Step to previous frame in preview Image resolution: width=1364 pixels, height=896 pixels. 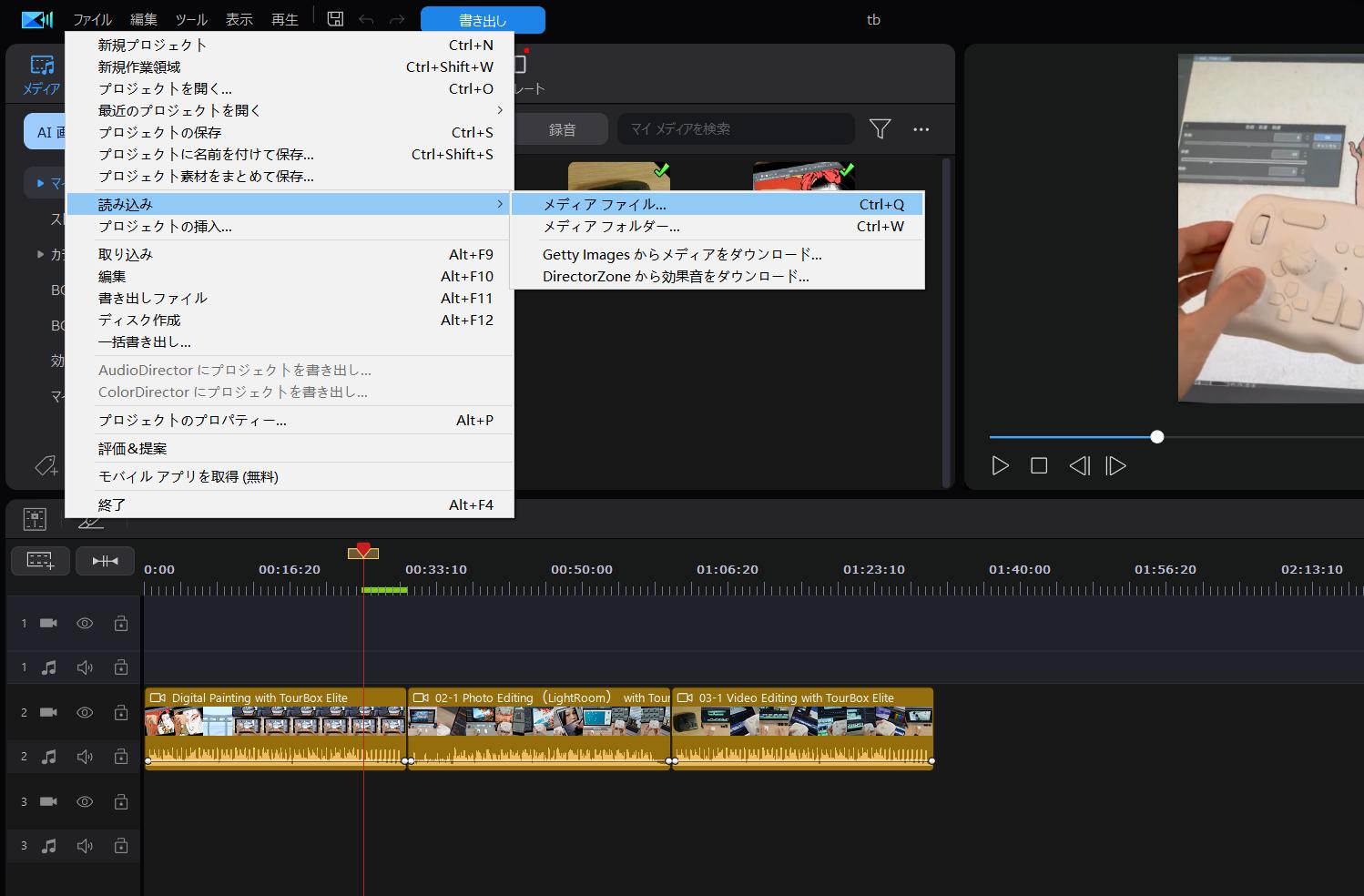(x=1079, y=466)
